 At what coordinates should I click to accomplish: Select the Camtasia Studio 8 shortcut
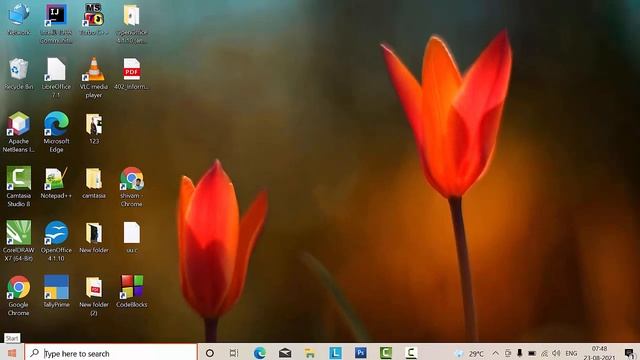point(18,187)
